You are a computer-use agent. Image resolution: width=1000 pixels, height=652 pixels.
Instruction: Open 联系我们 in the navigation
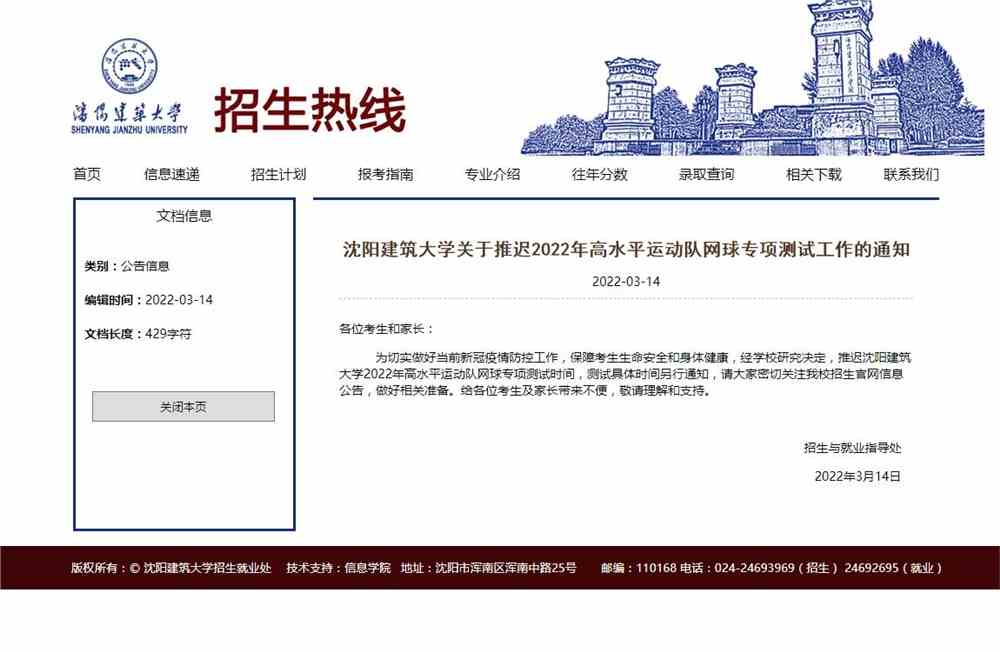tap(911, 174)
